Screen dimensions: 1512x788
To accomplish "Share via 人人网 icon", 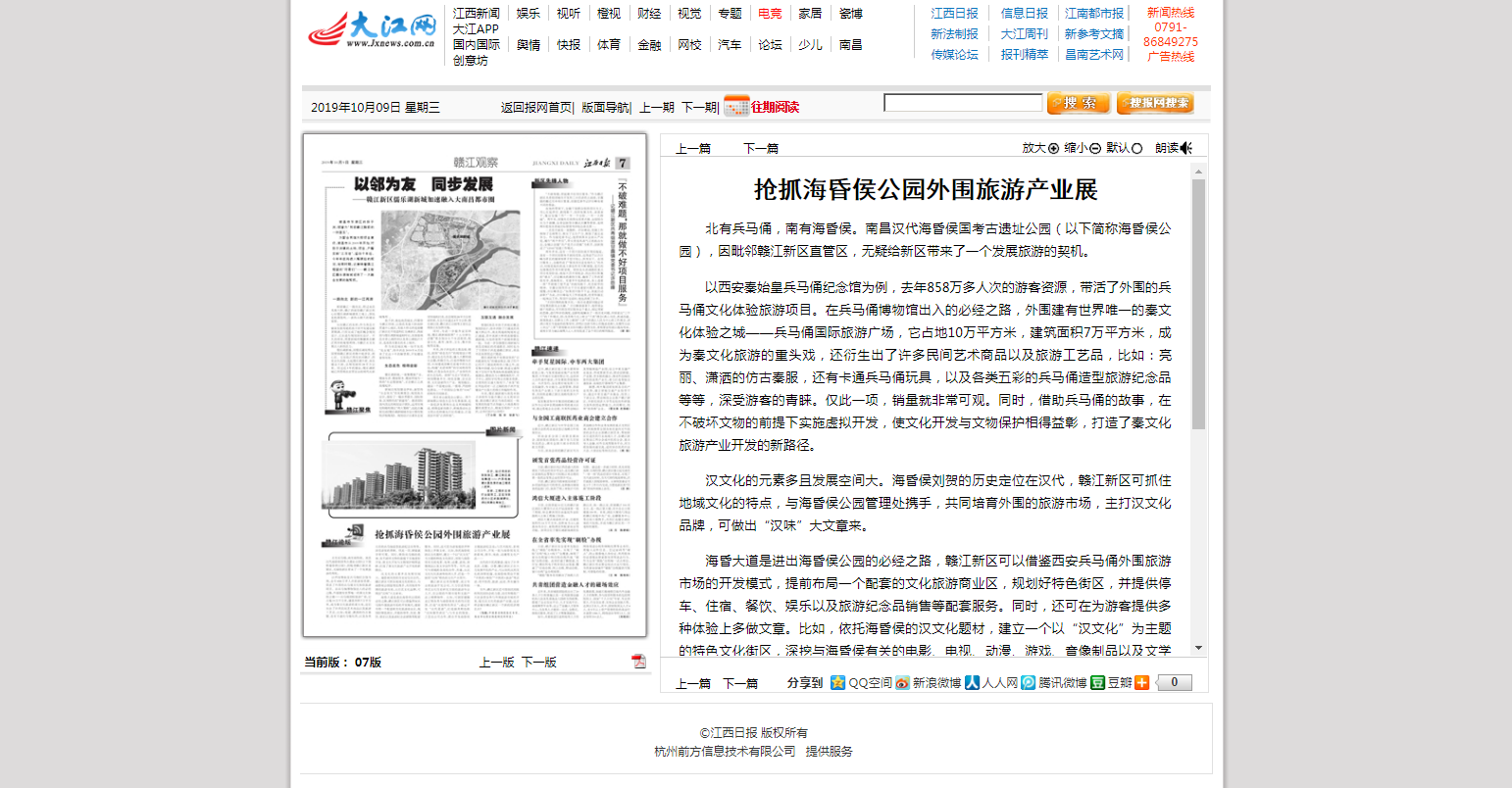I will click(972, 683).
